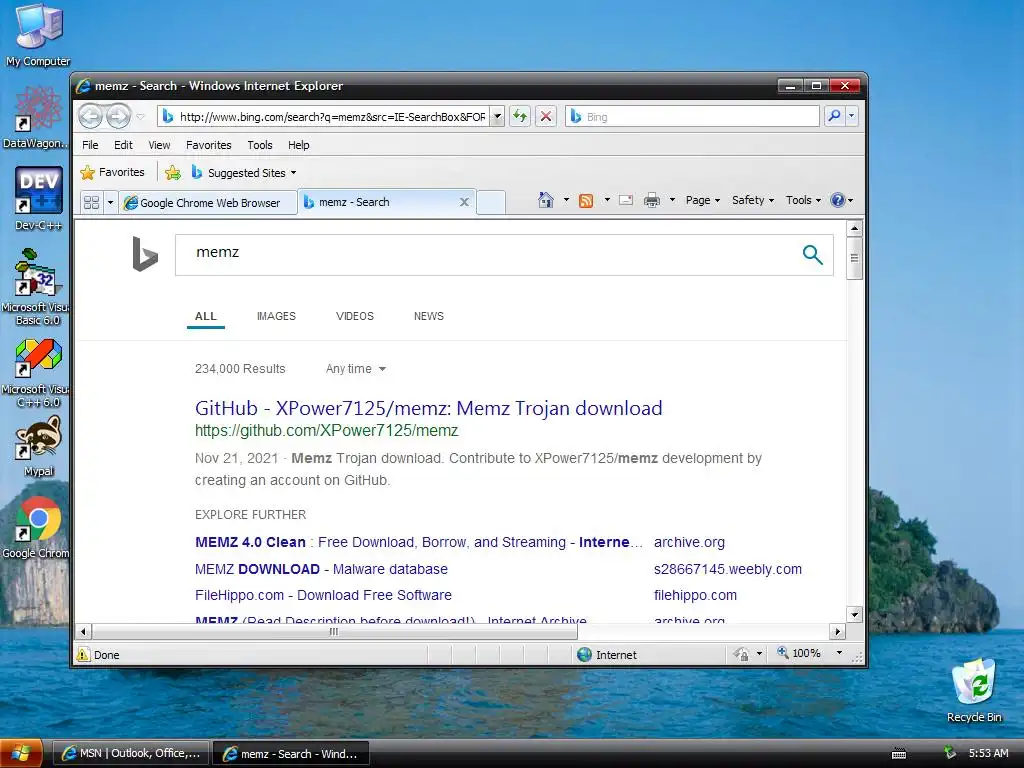This screenshot has width=1024, height=768.
Task: Click the horizontal scrollbar right arrow
Action: (x=838, y=632)
